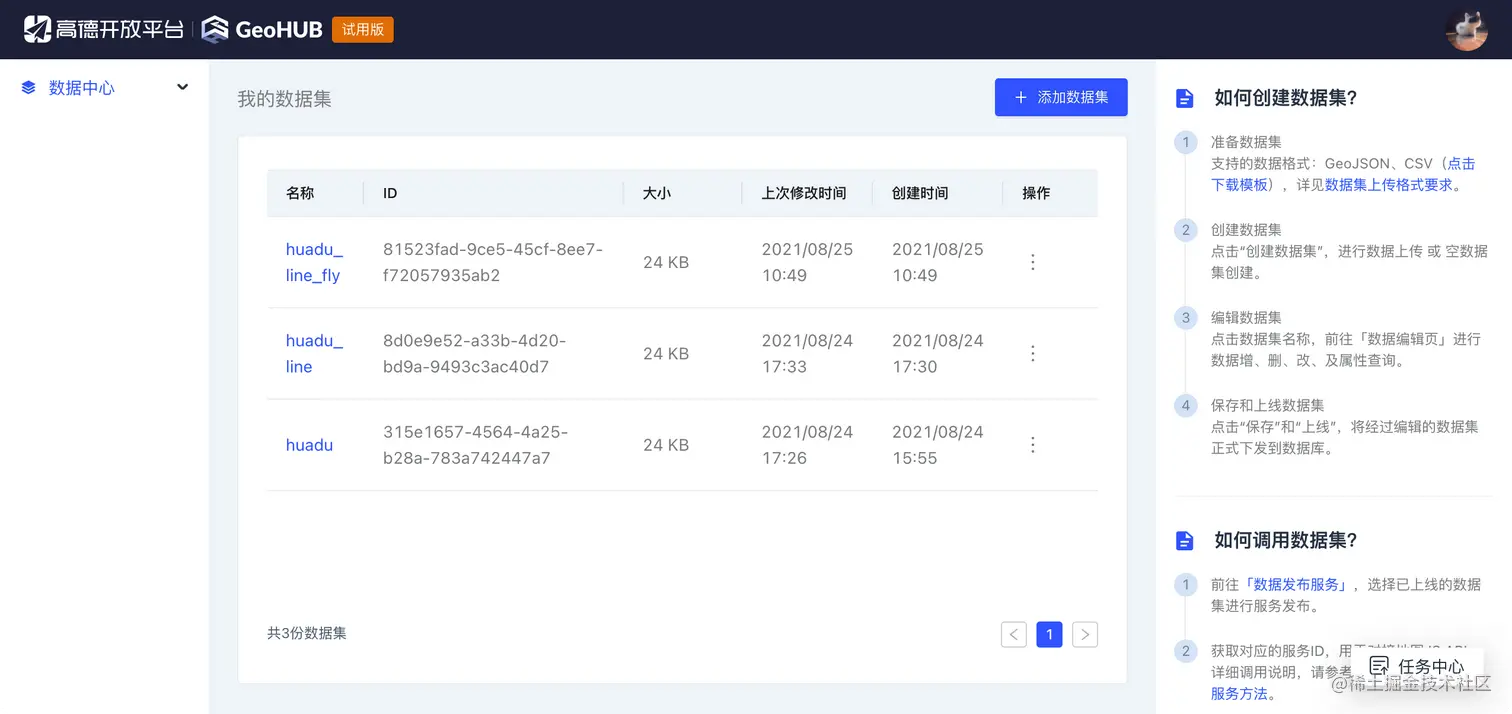Image resolution: width=1512 pixels, height=714 pixels.
Task: Click ID 315e1657-4564-4a25-b28a-783a742447a7
Action: pos(475,445)
